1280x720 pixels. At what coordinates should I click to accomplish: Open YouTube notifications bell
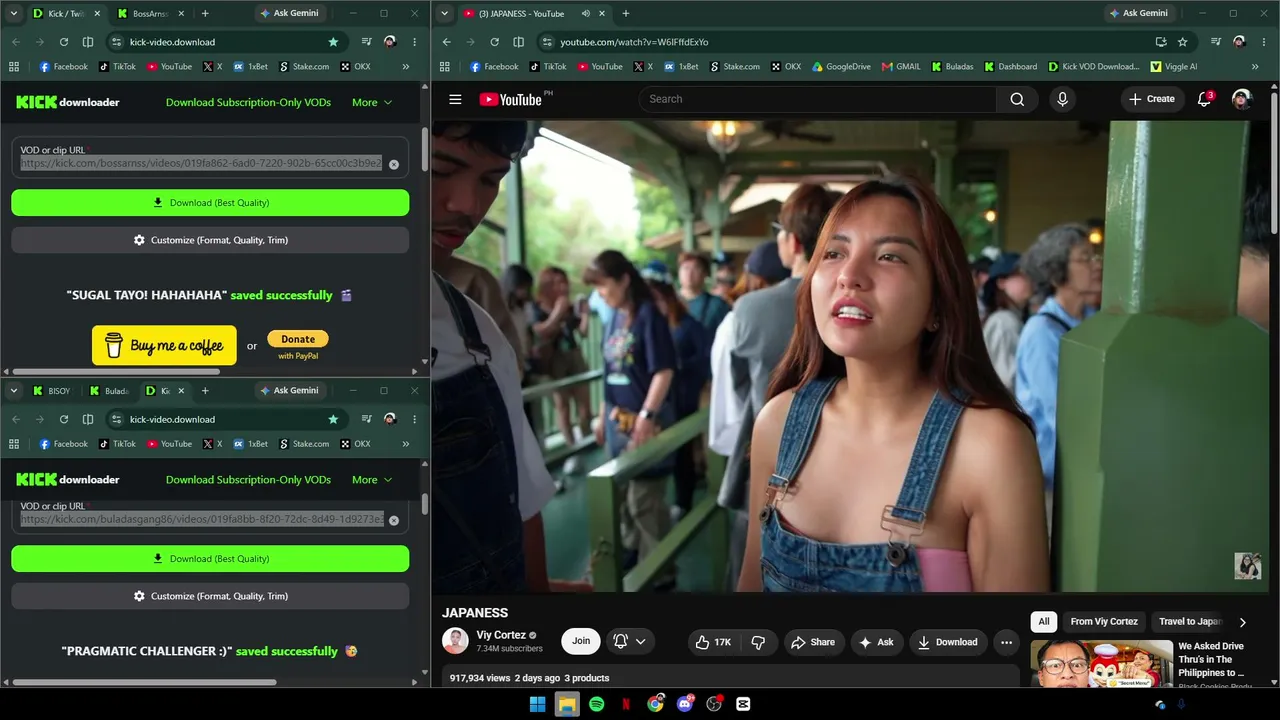(1205, 99)
